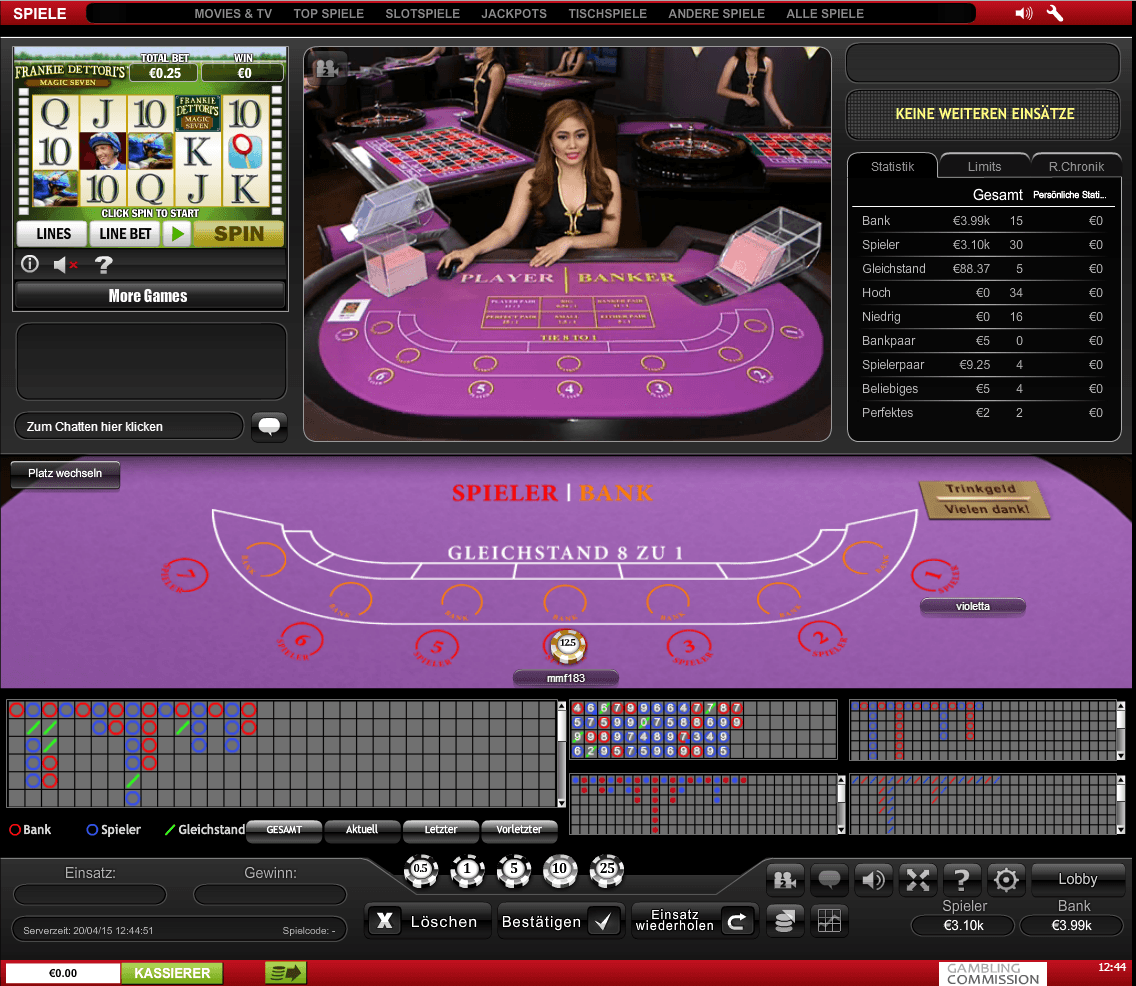1136x986 pixels.
Task: Select the €25 chip
Action: (x=607, y=870)
